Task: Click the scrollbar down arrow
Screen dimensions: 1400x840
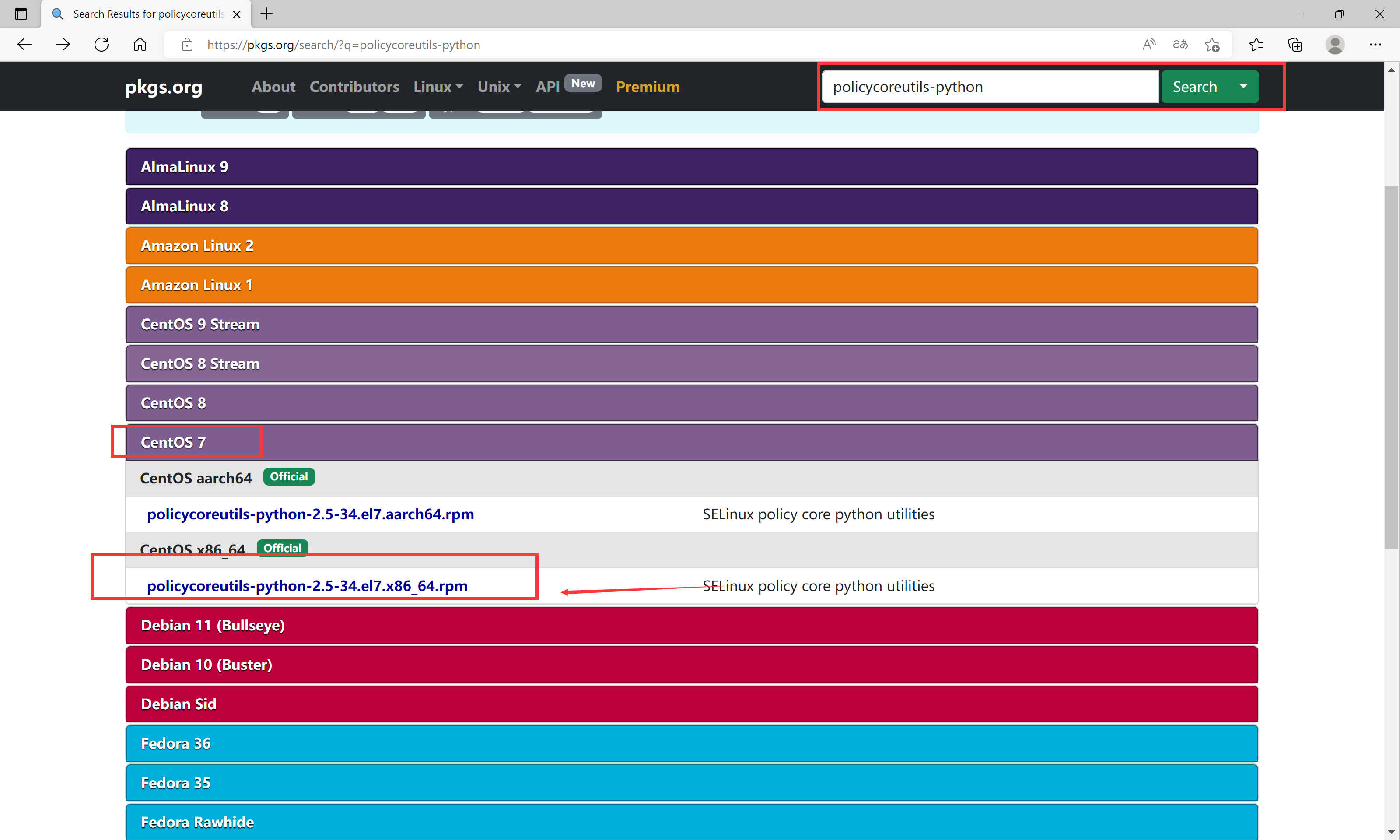Action: (1392, 833)
